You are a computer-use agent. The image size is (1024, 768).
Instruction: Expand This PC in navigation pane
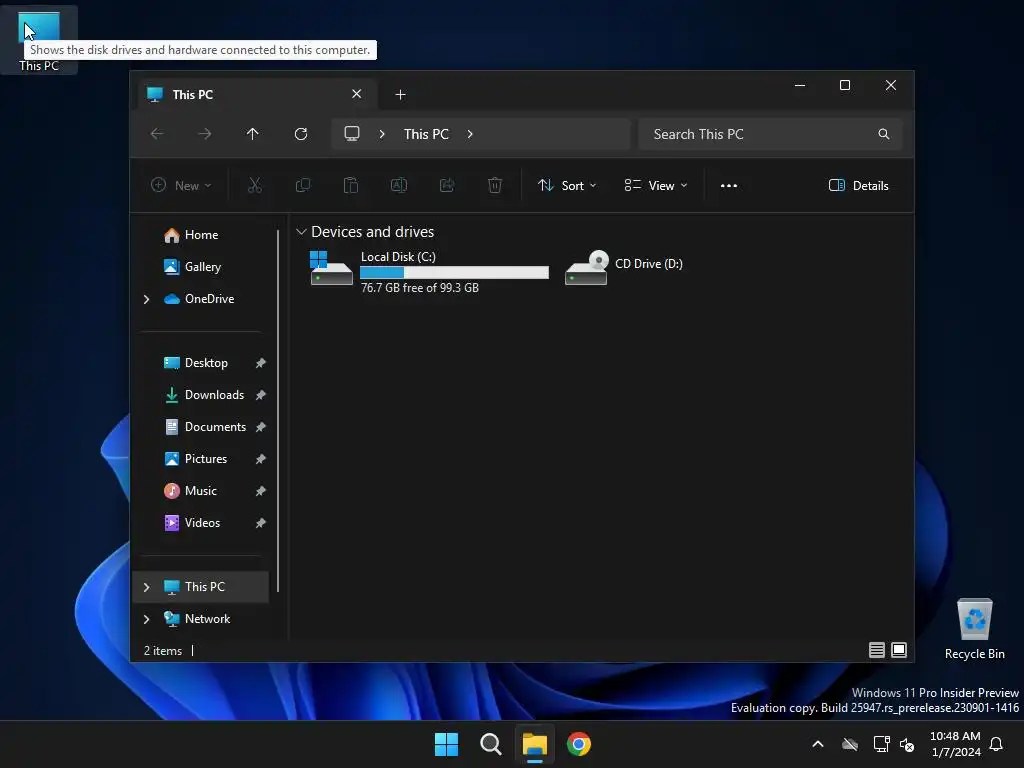(x=146, y=587)
